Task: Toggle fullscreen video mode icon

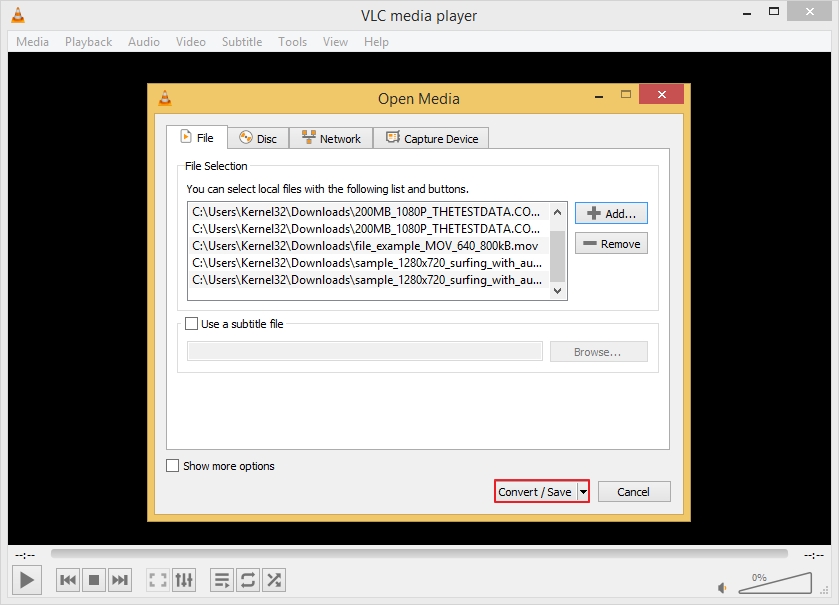Action: pos(157,580)
